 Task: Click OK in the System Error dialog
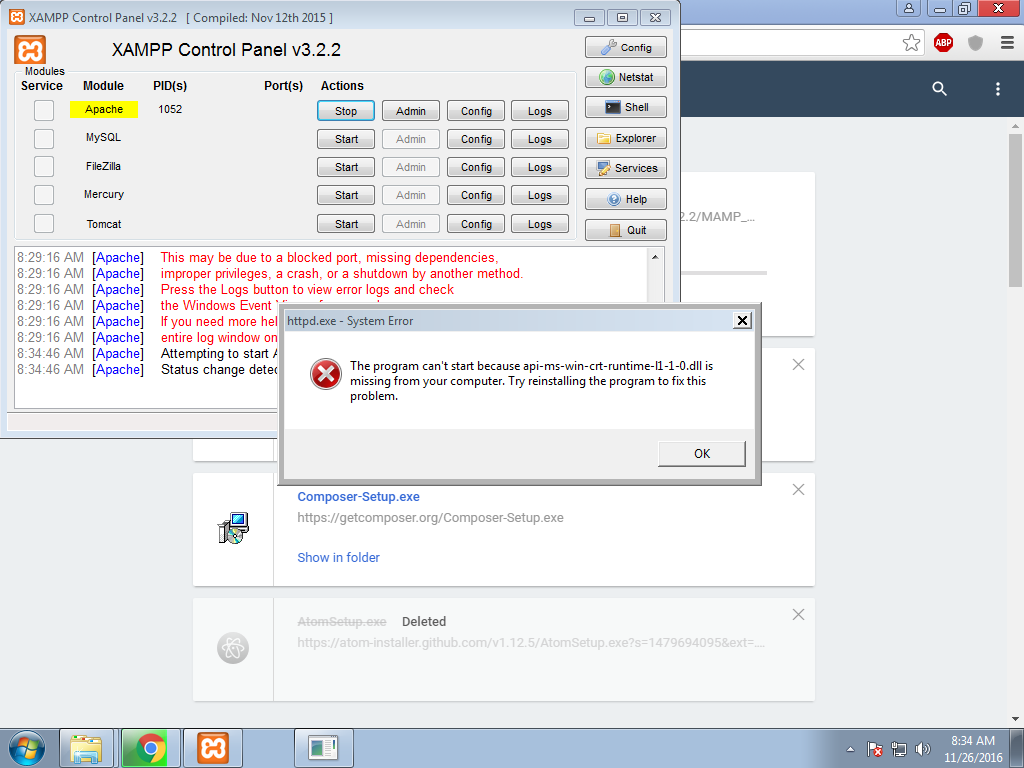(702, 454)
